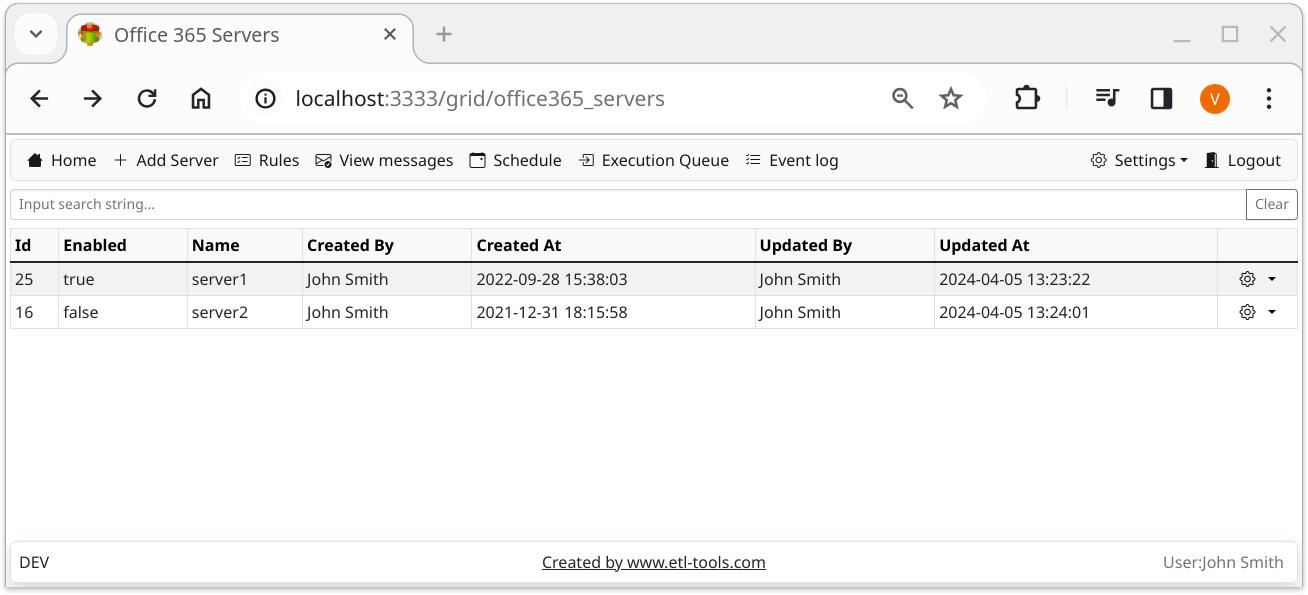Open the Created by www.etl-tools.com link
Image resolution: width=1308 pixels, height=595 pixels.
(x=654, y=562)
